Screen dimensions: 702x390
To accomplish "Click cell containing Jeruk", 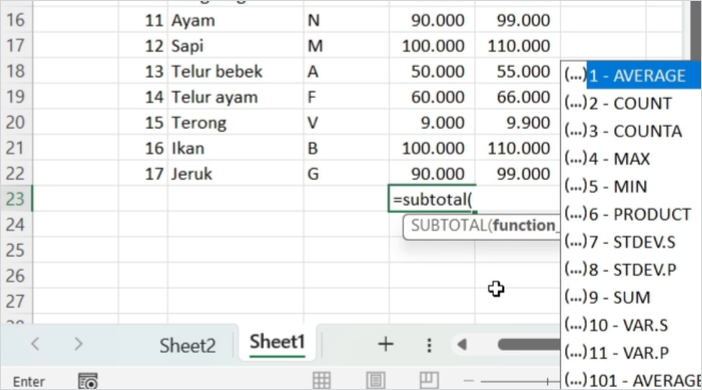I will coord(235,173).
